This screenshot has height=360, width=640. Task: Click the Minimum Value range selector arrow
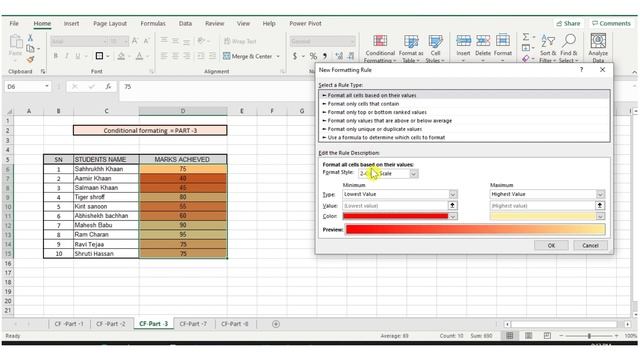click(452, 205)
